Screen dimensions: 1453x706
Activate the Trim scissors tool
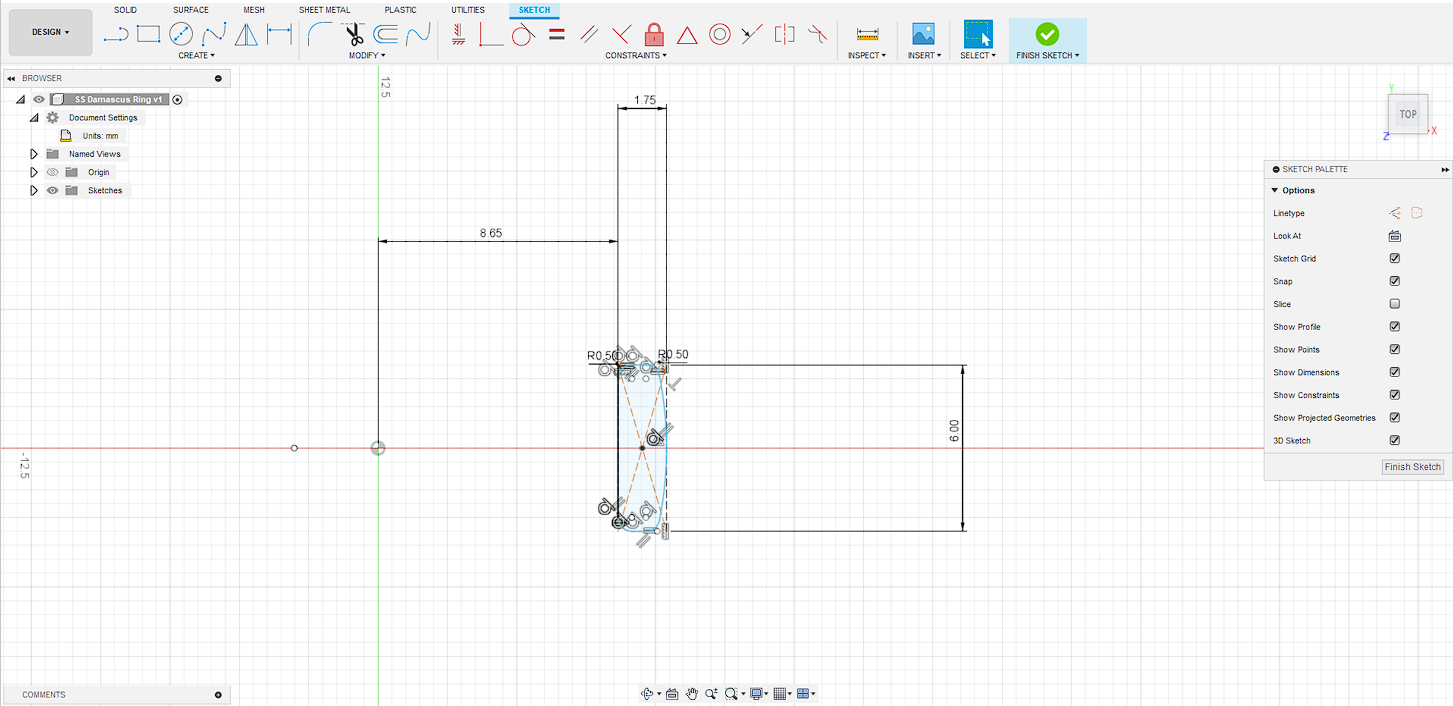pyautogui.click(x=354, y=35)
